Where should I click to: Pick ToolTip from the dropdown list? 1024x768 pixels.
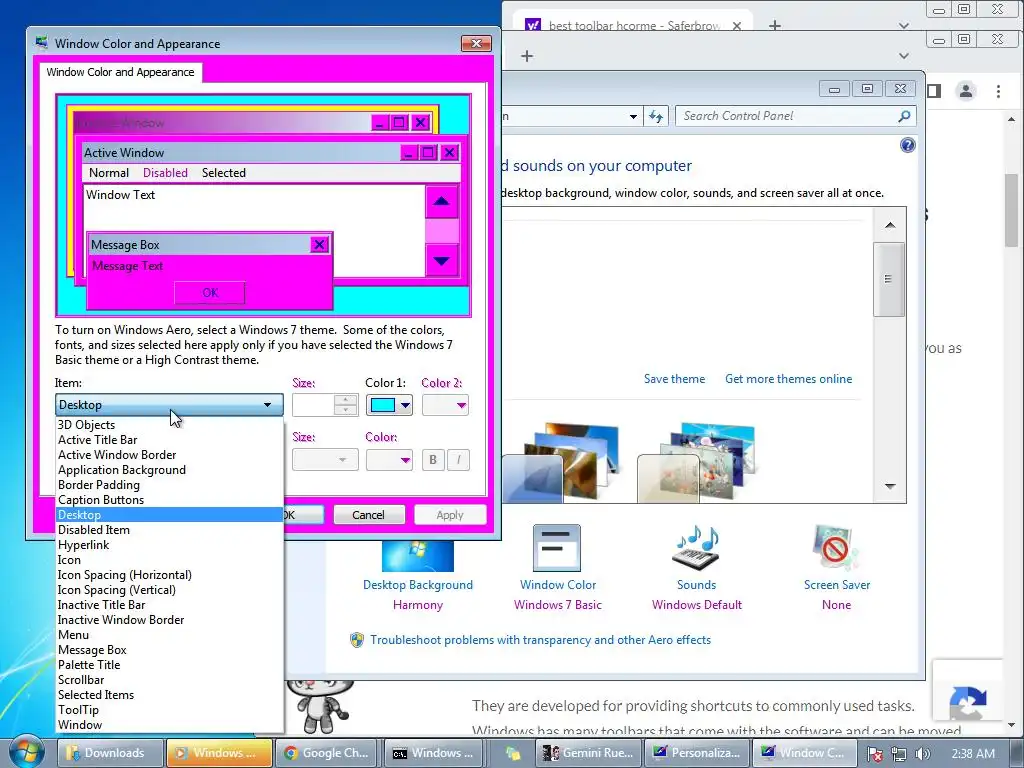coord(169,711)
